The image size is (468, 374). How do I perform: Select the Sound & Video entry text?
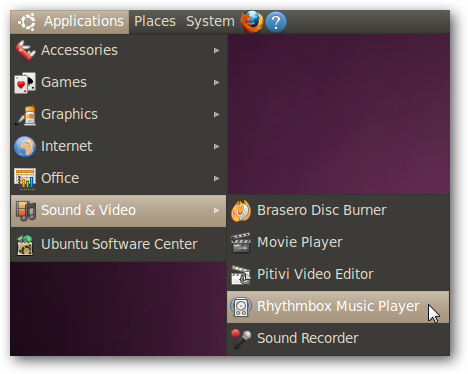tap(88, 210)
